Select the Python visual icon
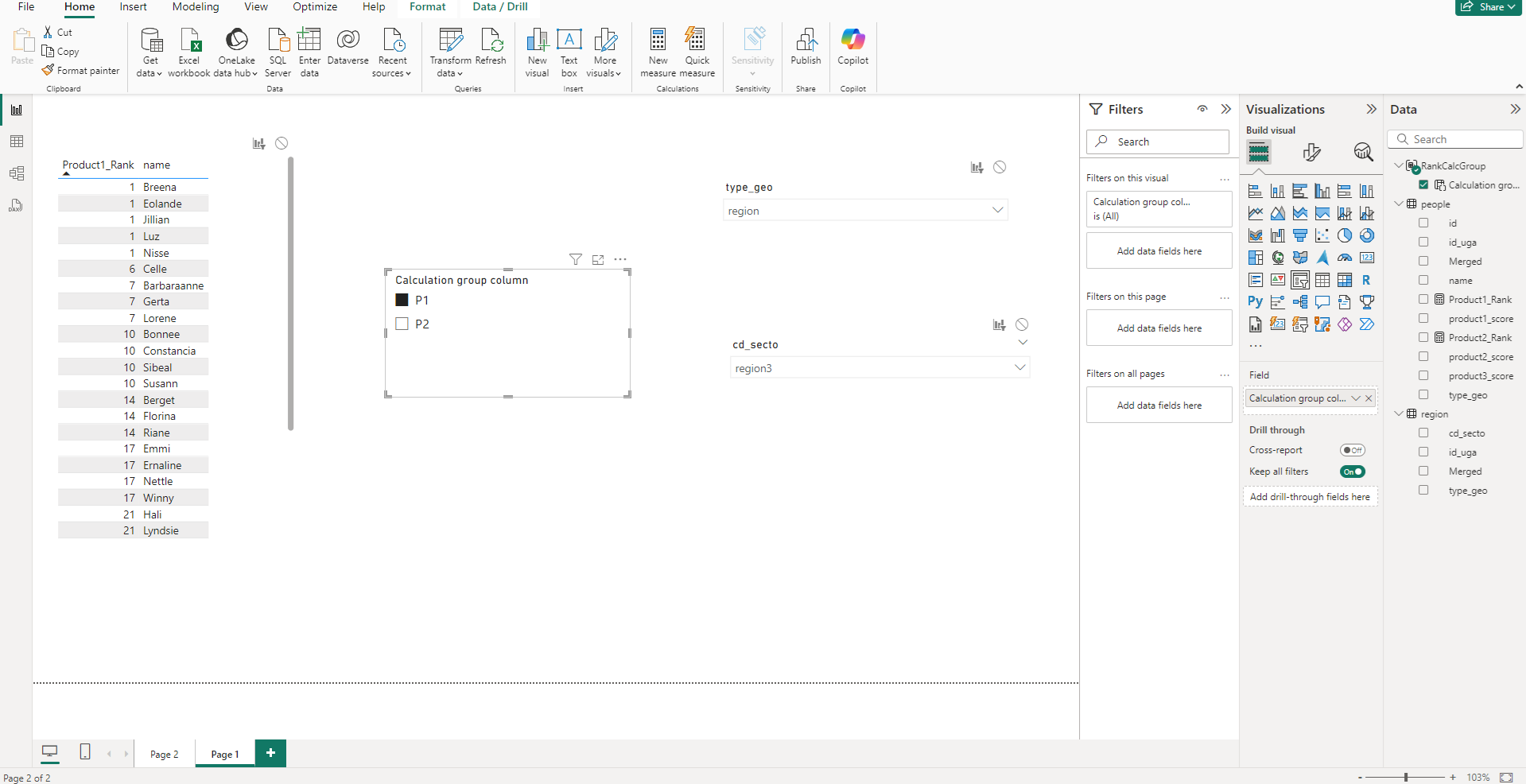The width and height of the screenshot is (1526, 784). point(1256,302)
